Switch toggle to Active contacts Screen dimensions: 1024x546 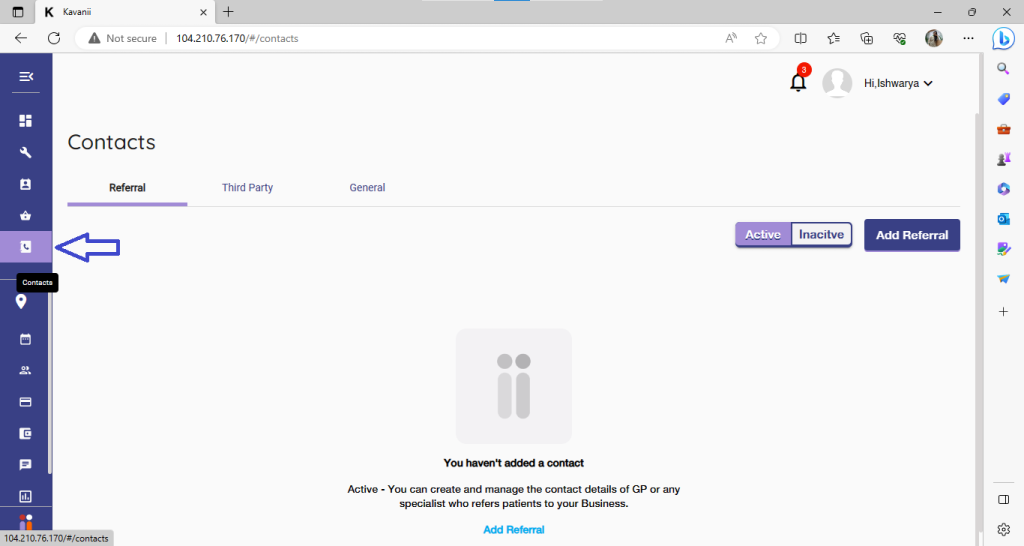point(763,234)
